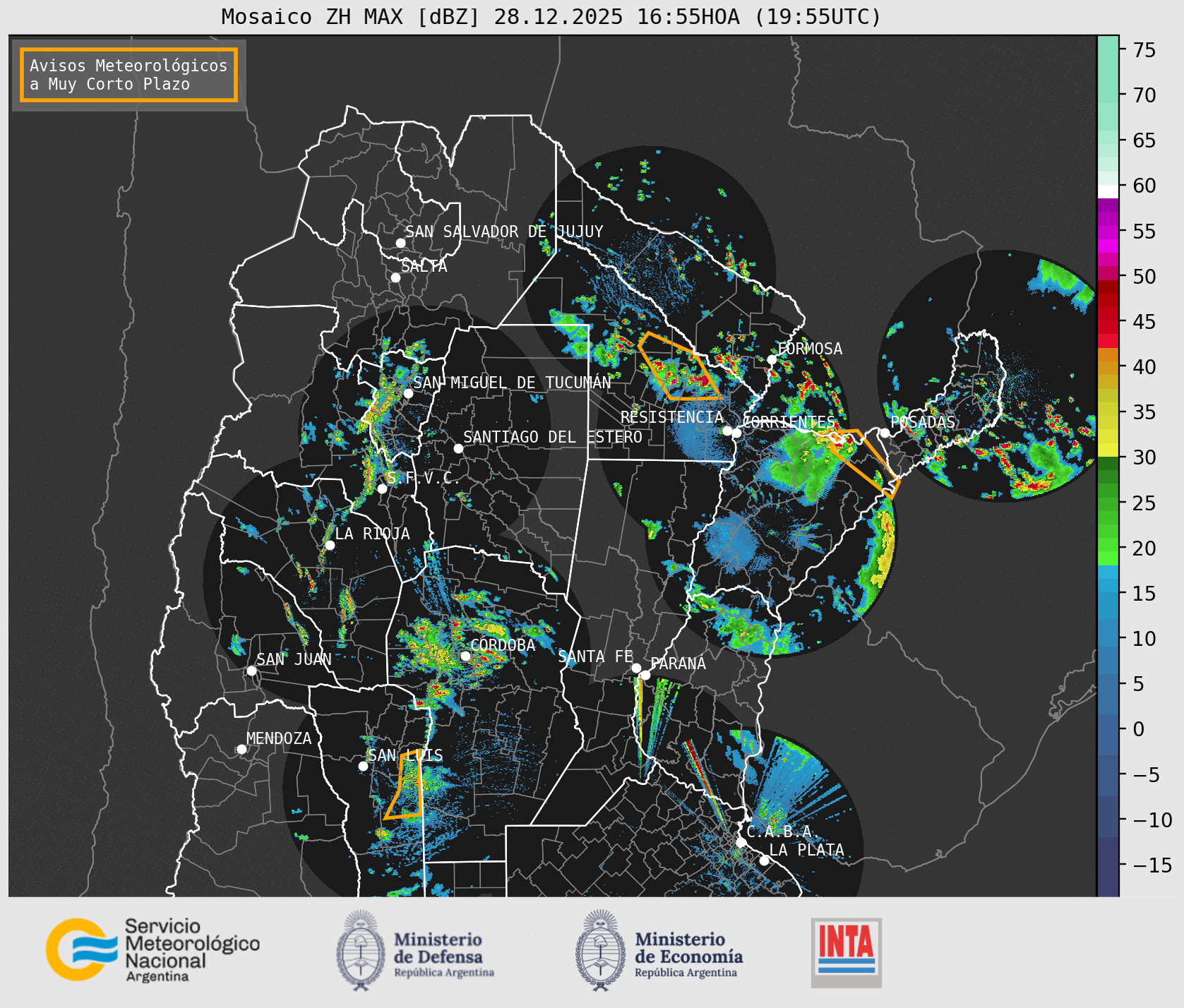
Task: Click the S.F.V.C. city label
Action: point(424,478)
